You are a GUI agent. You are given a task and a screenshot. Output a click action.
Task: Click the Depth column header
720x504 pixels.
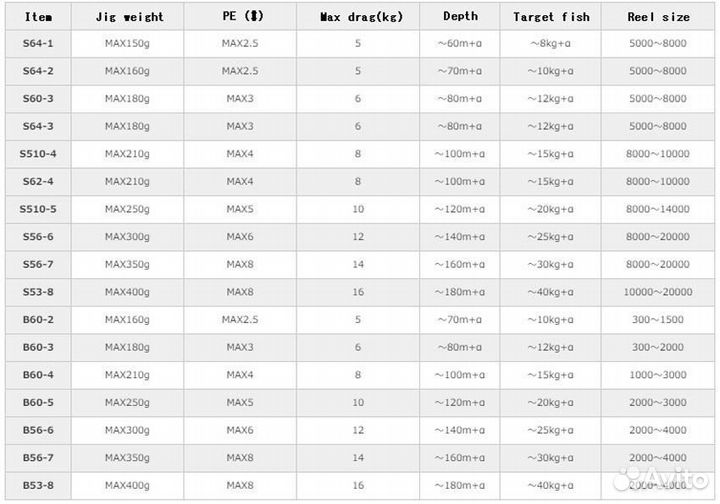tap(459, 17)
